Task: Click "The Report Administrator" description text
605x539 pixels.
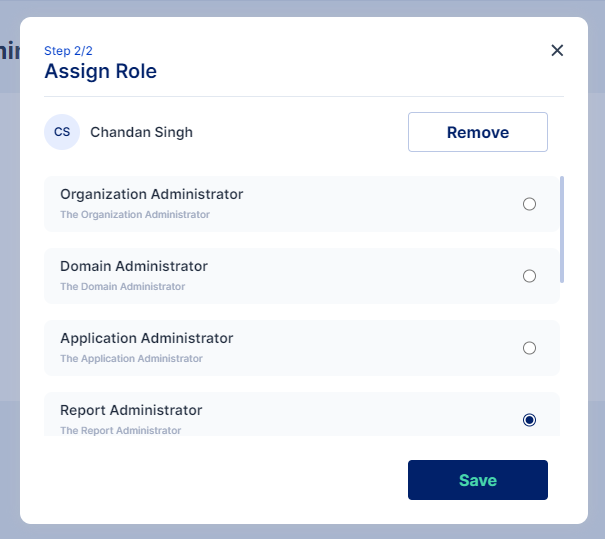Action: (120, 430)
